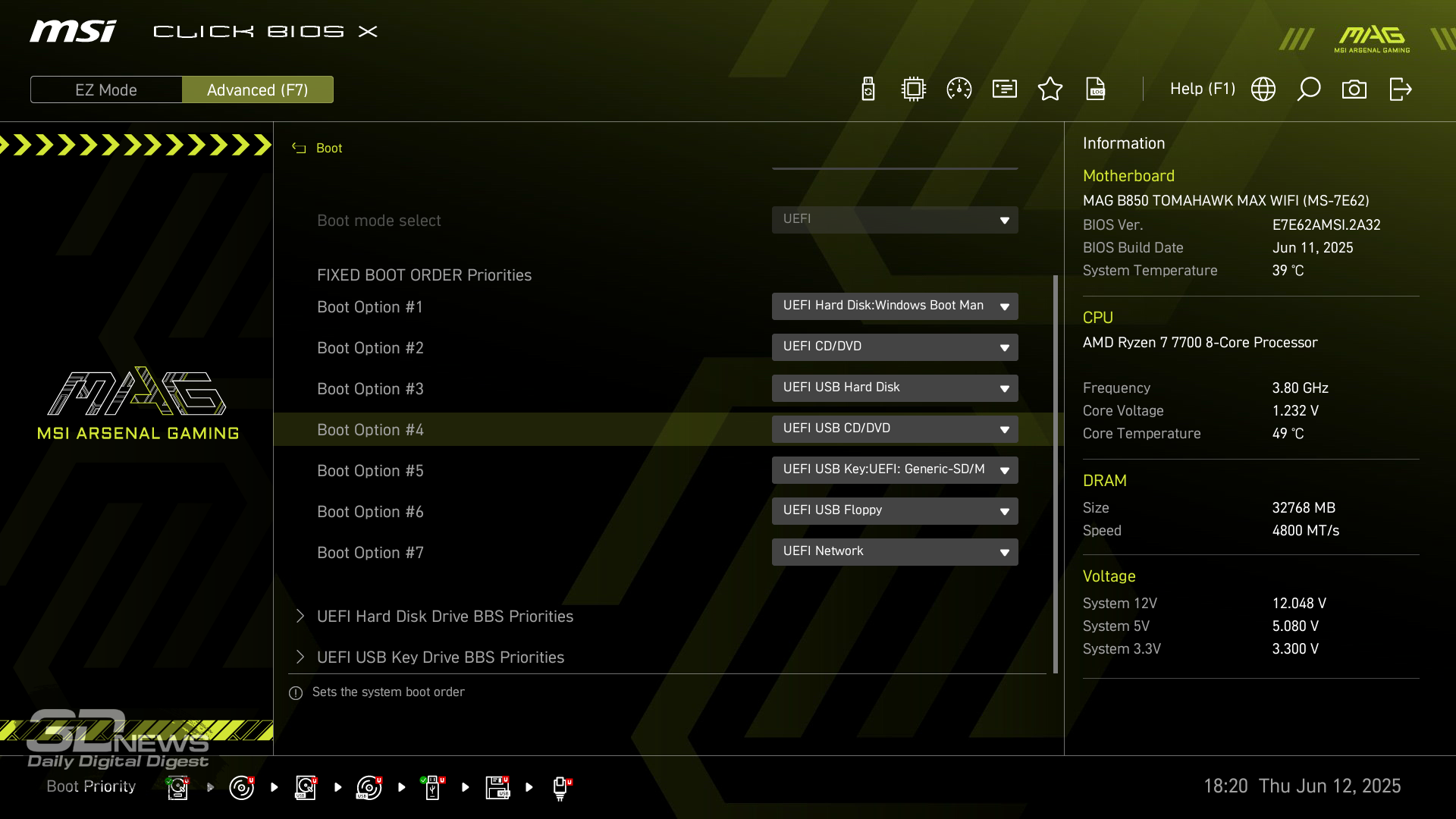The image size is (1456, 819).
Task: Open the M-Flash USB update icon
Action: [868, 89]
